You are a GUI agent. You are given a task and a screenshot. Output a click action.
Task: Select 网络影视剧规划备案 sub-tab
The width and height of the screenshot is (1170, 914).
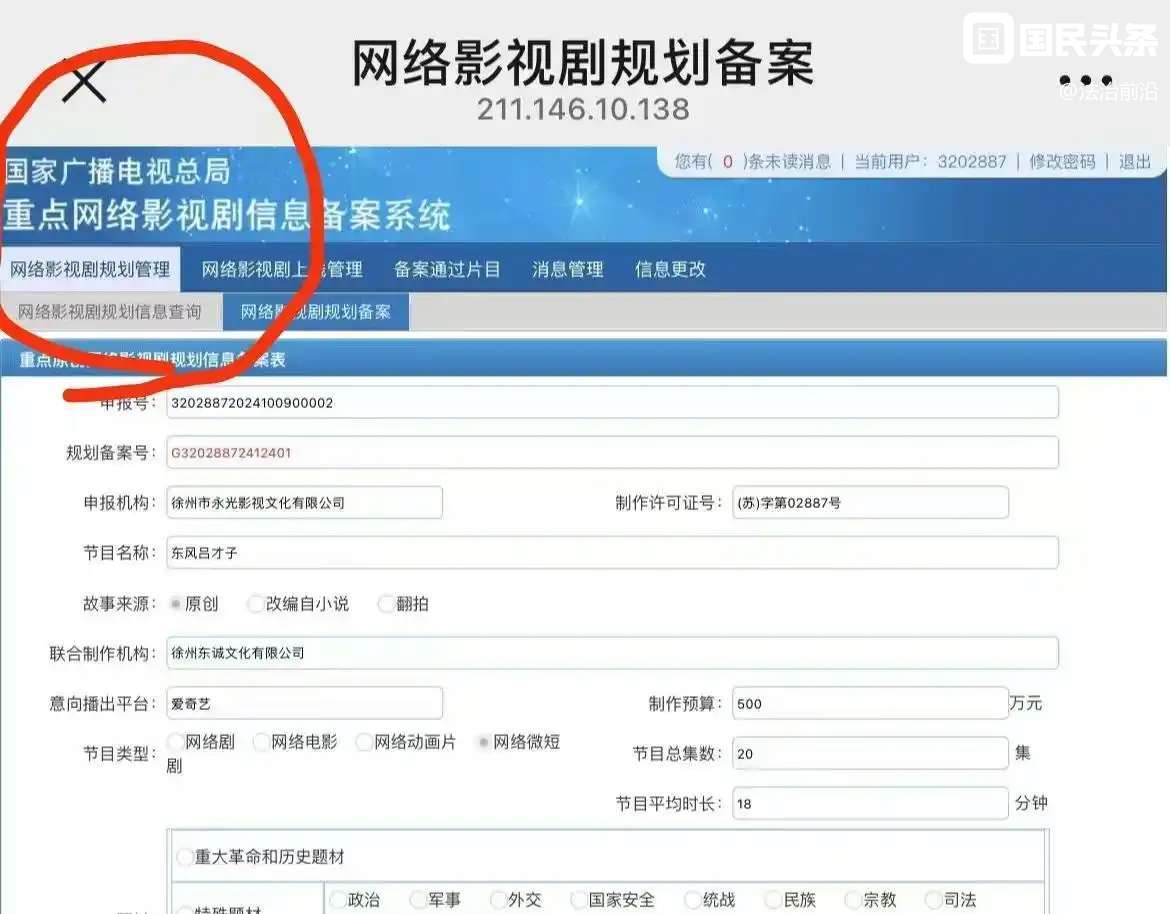(315, 312)
